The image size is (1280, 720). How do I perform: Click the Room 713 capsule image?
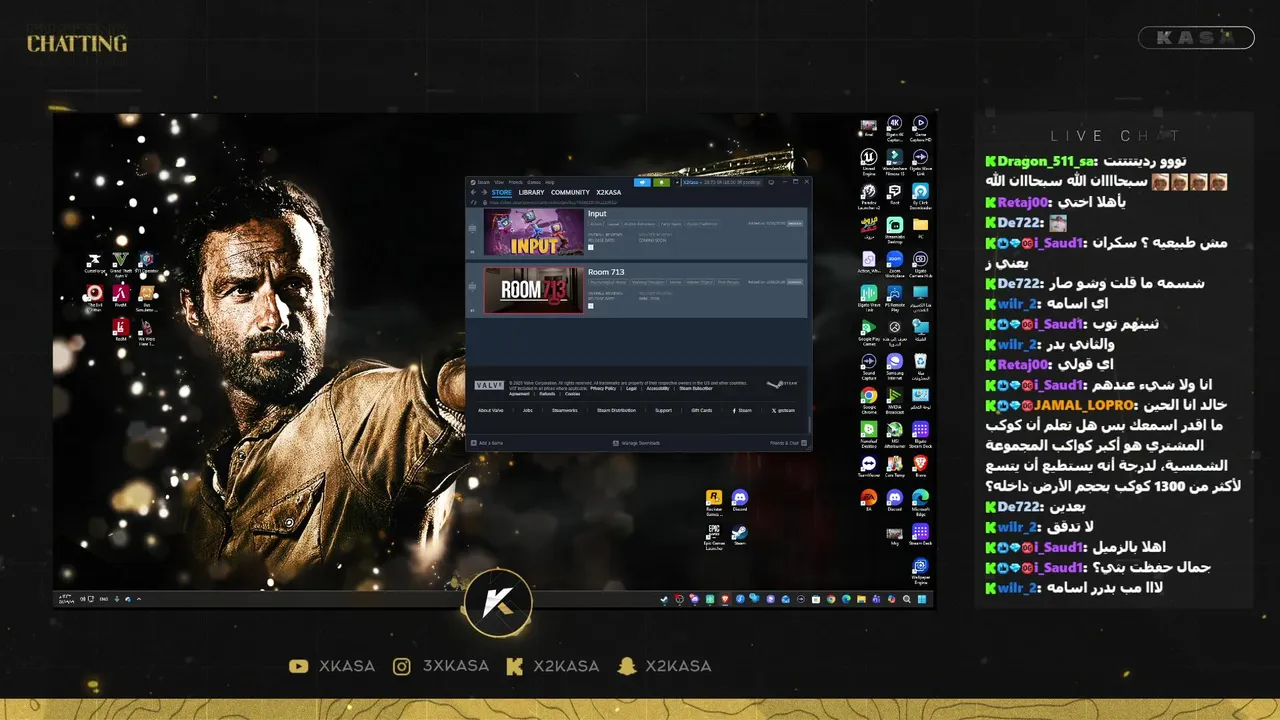click(x=534, y=290)
